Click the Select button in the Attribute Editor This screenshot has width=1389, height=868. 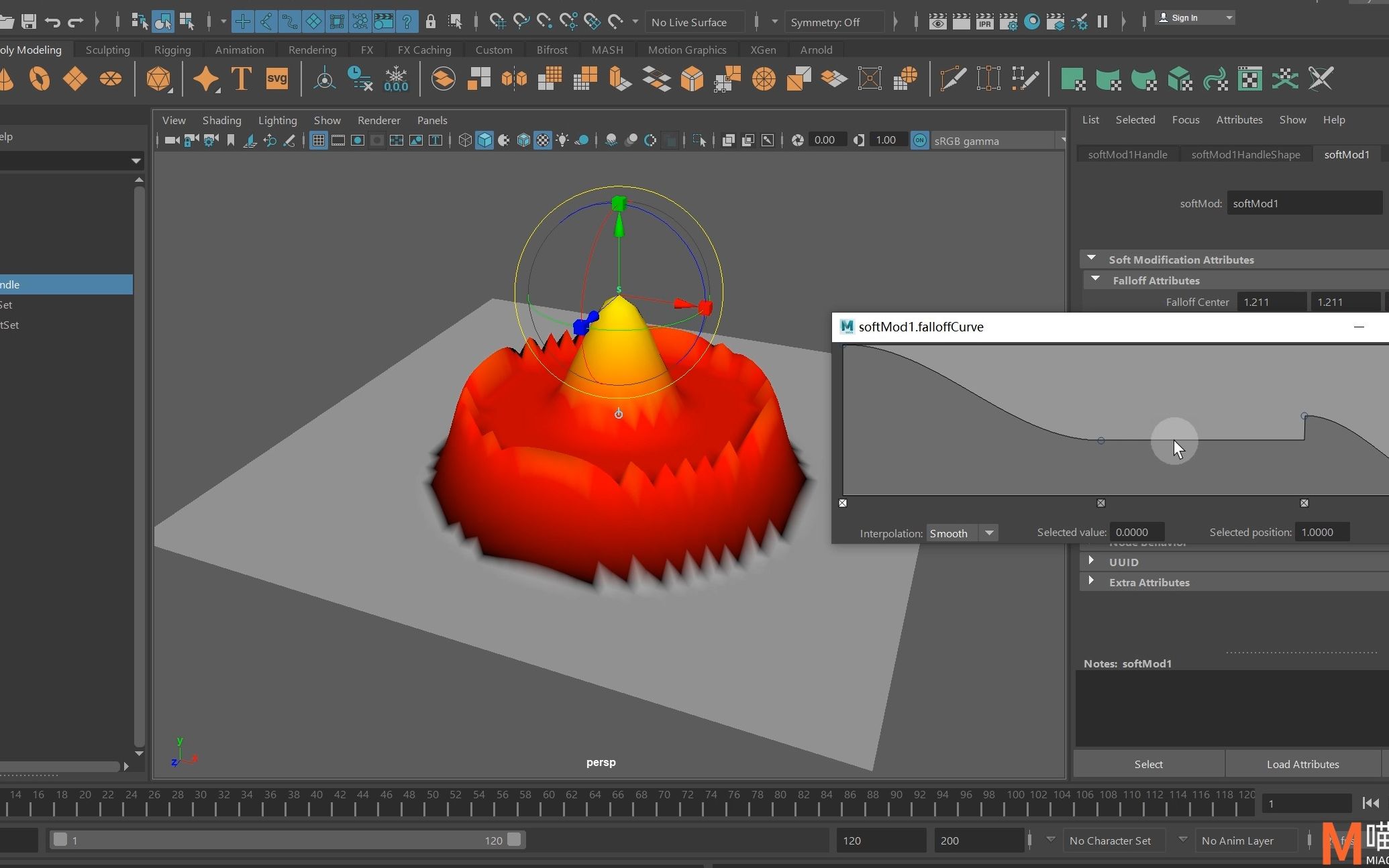(x=1148, y=764)
